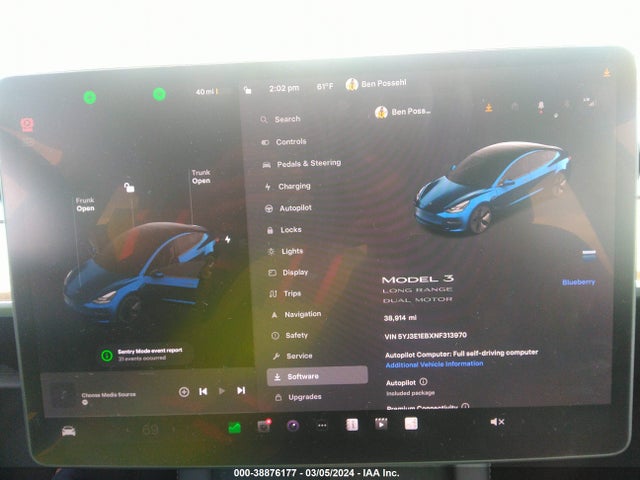Screen dimensions: 640x480
Task: Open the Lights menu
Action: point(285,251)
